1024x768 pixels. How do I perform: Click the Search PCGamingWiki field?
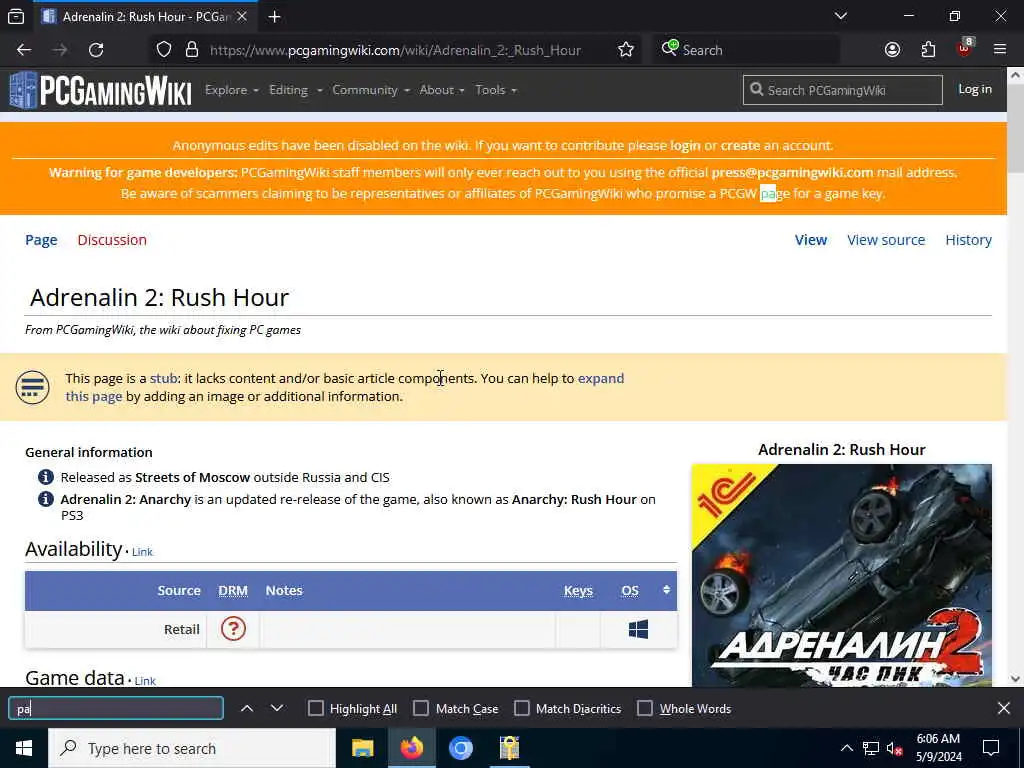pos(842,90)
